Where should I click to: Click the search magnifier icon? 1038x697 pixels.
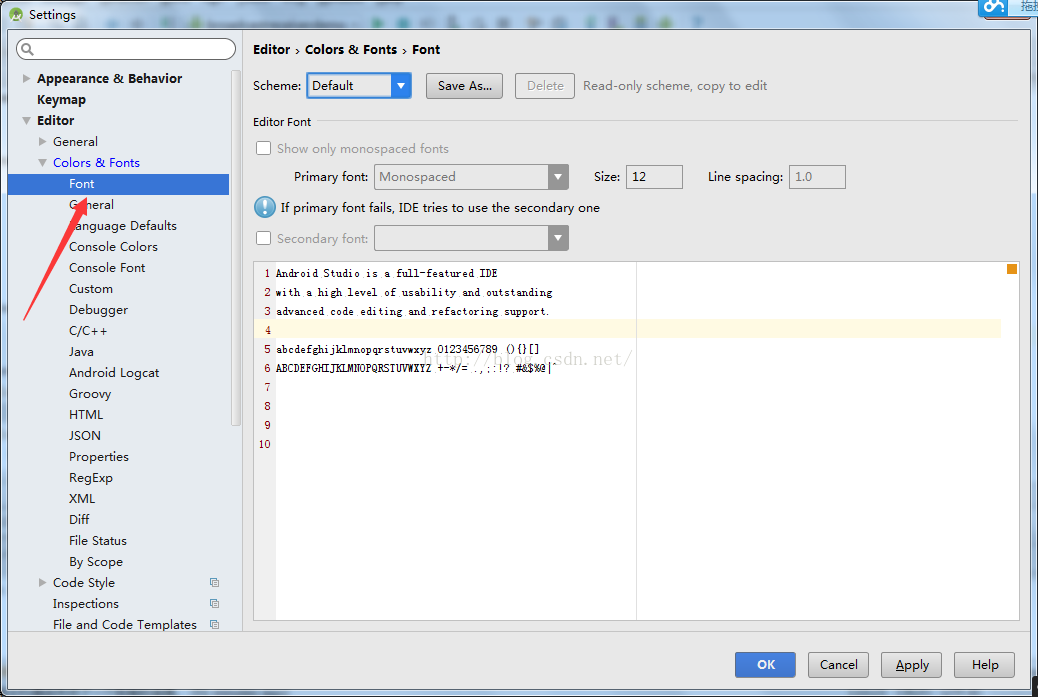click(27, 49)
